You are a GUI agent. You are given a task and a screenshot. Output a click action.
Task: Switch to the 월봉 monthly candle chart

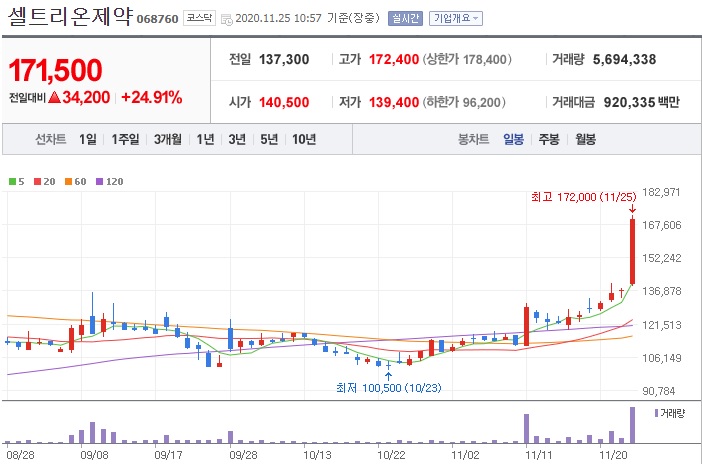[x=585, y=139]
